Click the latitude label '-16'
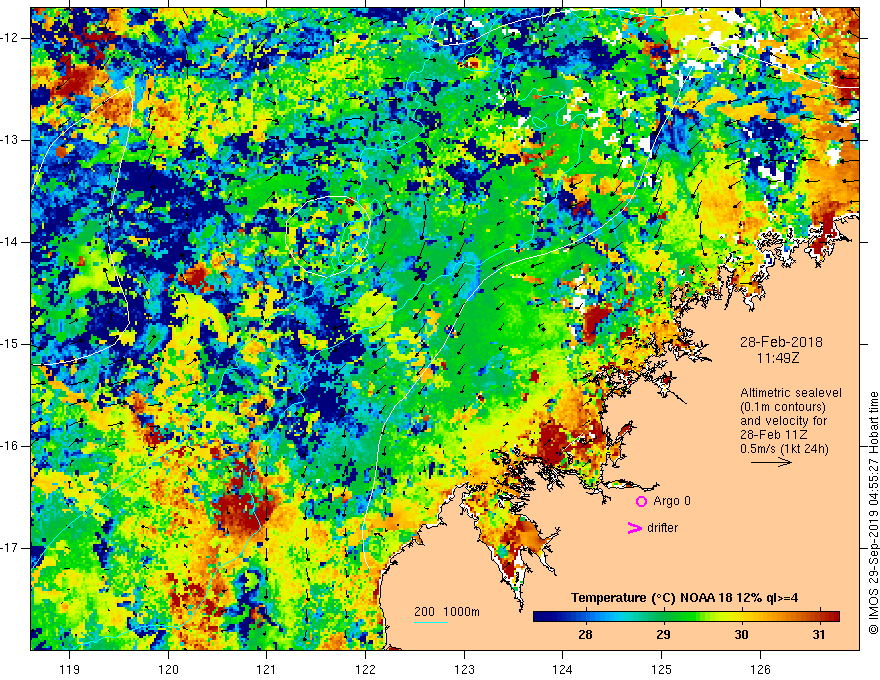 point(10,447)
